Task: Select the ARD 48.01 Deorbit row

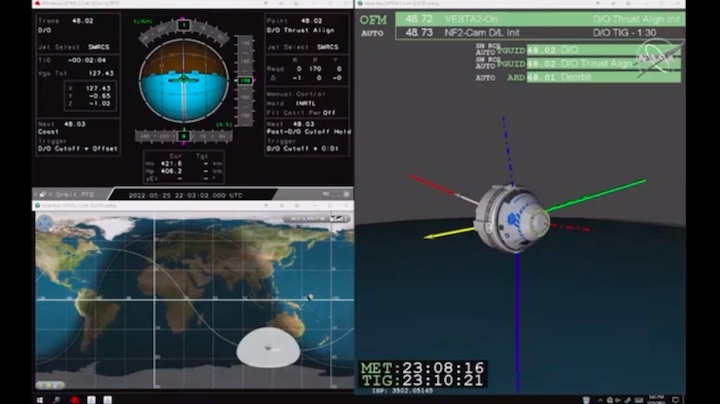Action: [603, 77]
